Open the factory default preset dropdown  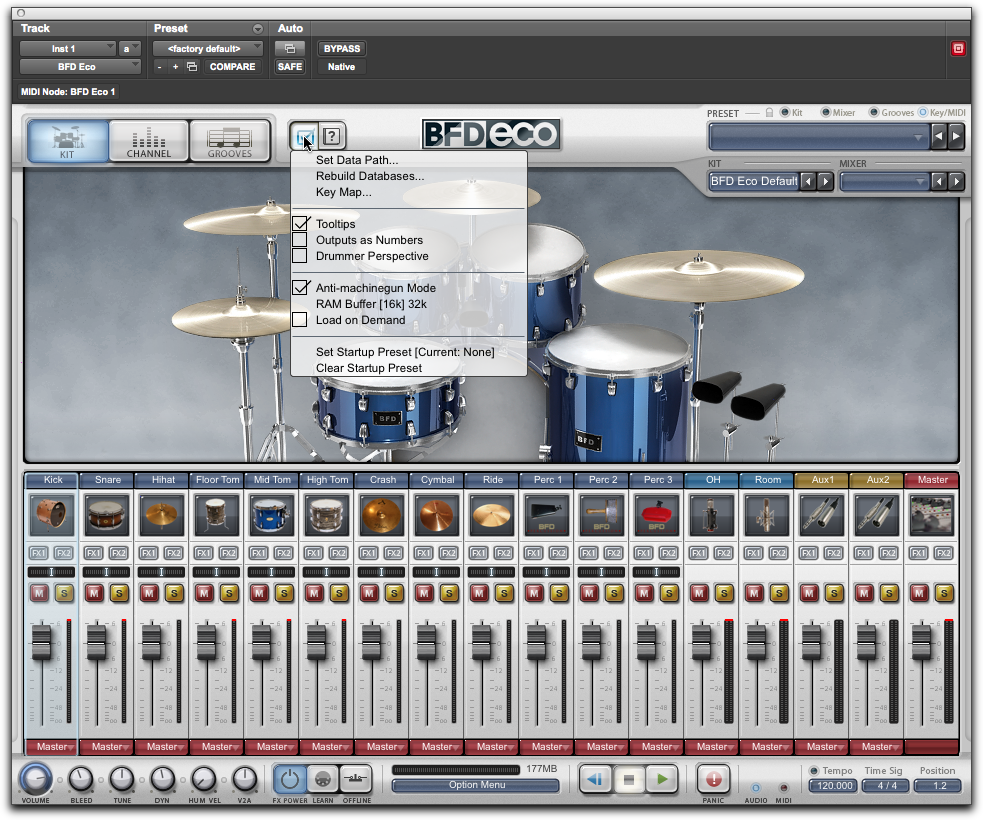(x=208, y=49)
